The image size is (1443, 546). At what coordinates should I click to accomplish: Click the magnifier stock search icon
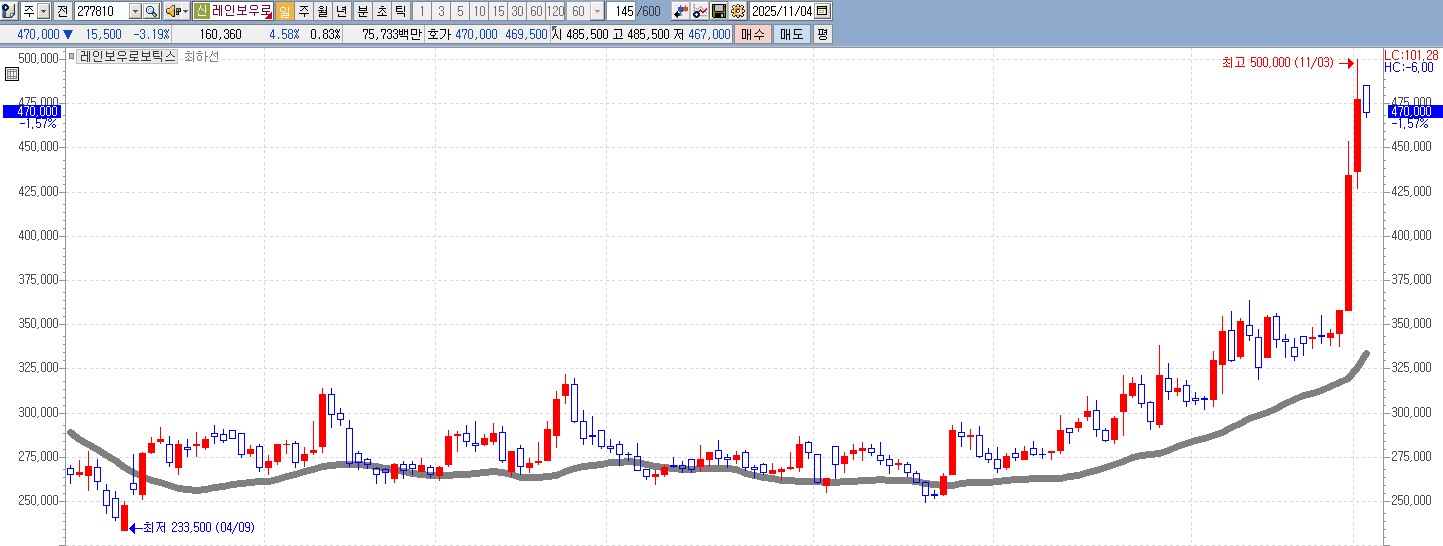coord(151,11)
